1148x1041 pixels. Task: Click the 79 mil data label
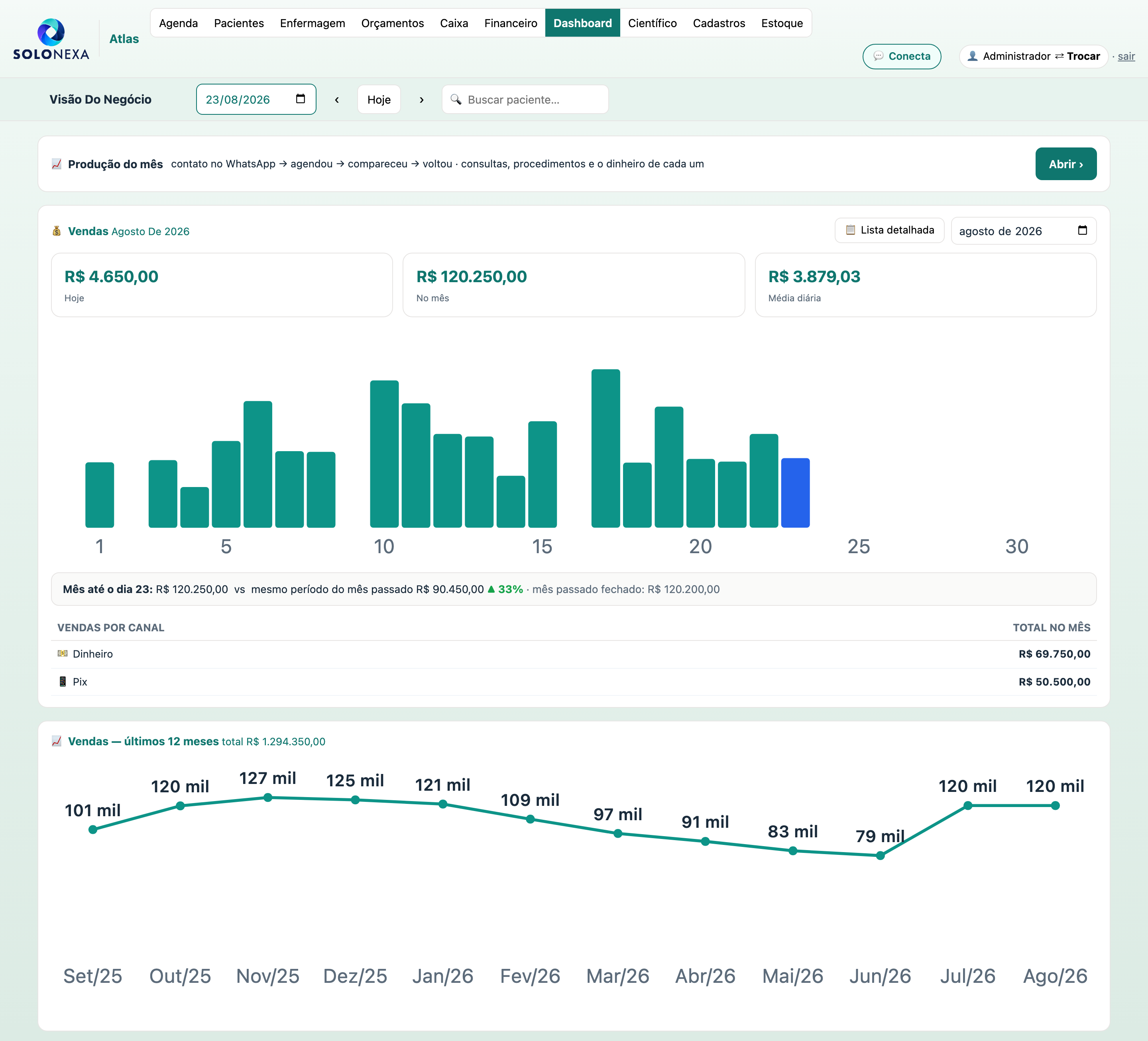point(880,836)
